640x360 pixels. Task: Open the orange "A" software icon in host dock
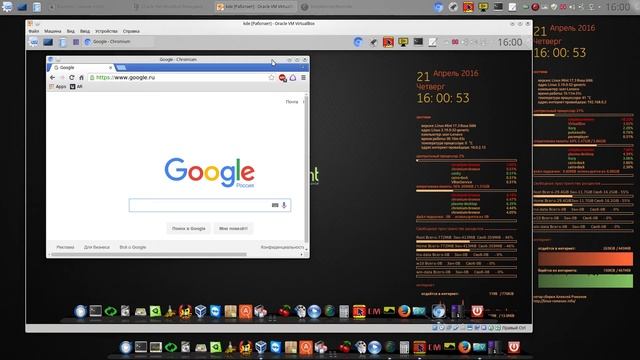pyautogui.click(x=306, y=347)
